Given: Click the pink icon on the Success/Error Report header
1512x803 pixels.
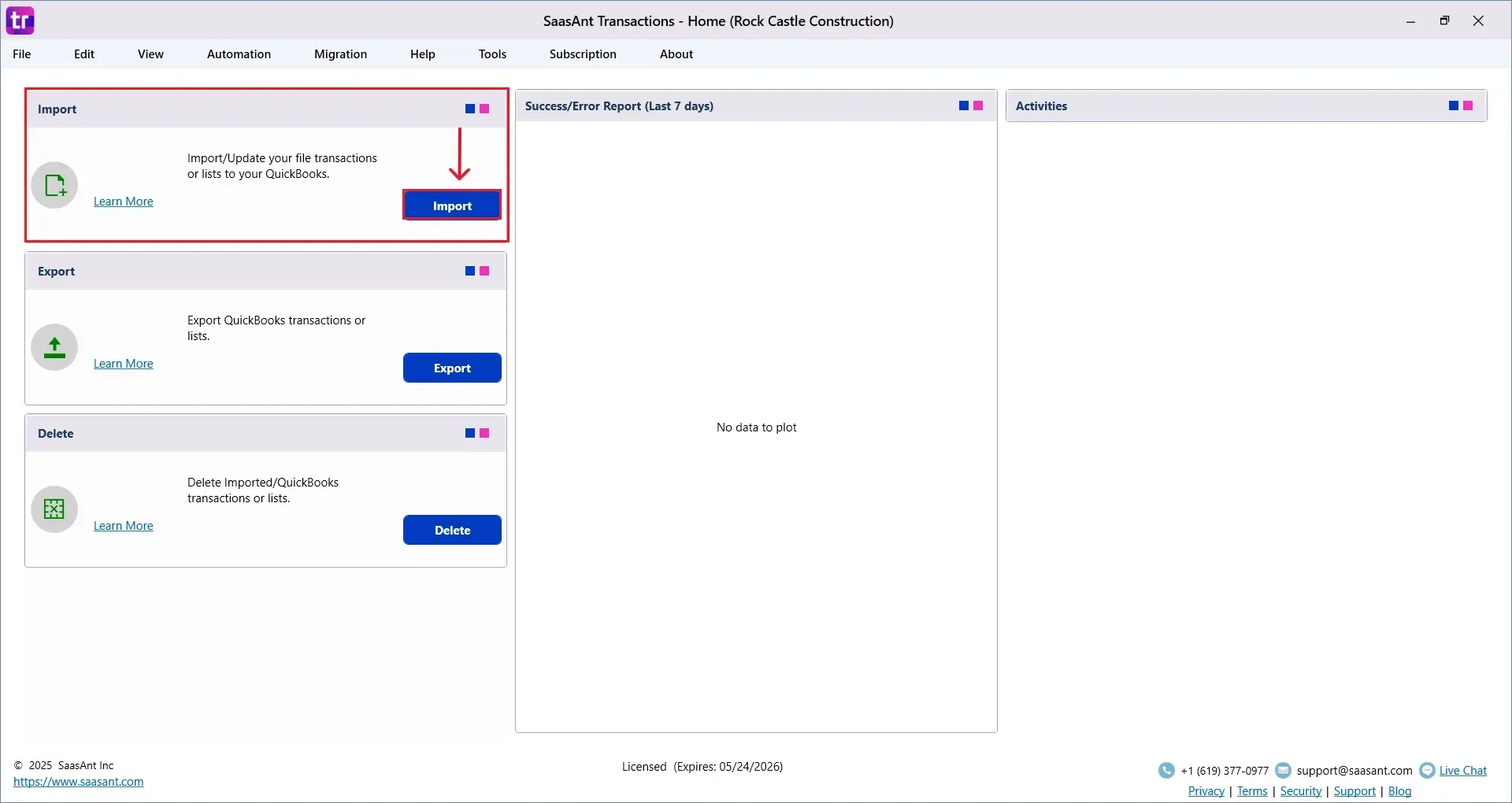Looking at the screenshot, I should click(x=976, y=105).
